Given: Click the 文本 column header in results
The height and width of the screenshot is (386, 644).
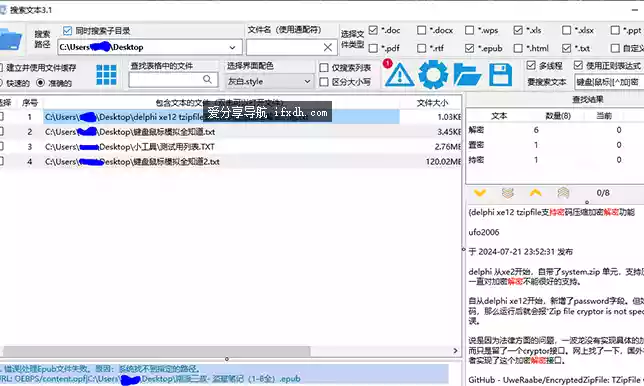Looking at the screenshot, I should click(x=499, y=116).
